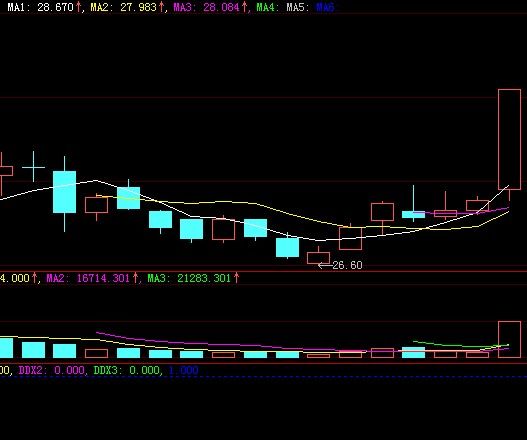Select the purple MA3: 28.084 label
This screenshot has width=527, height=440.
210,7
